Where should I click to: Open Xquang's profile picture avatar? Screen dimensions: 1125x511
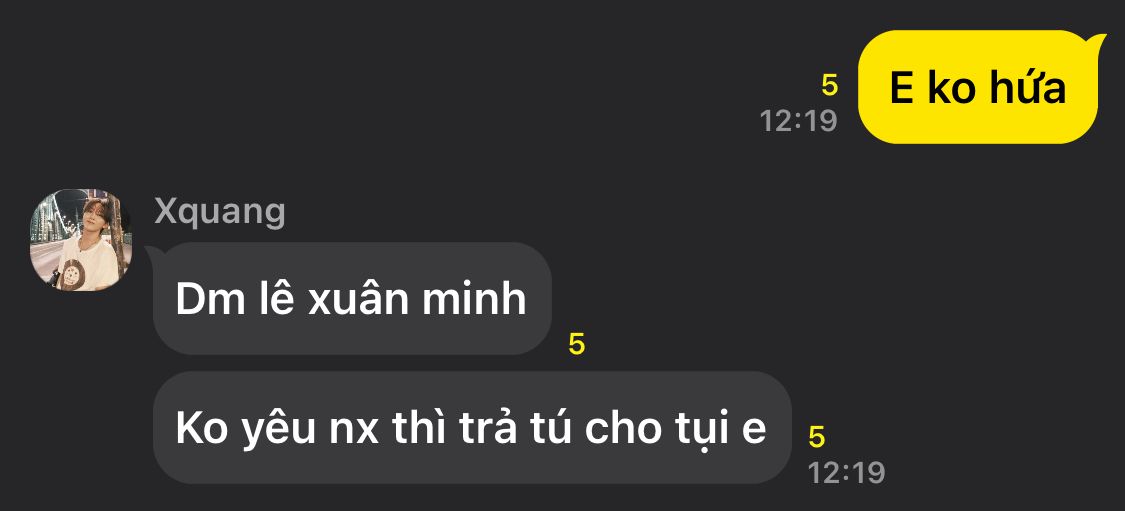(80, 240)
